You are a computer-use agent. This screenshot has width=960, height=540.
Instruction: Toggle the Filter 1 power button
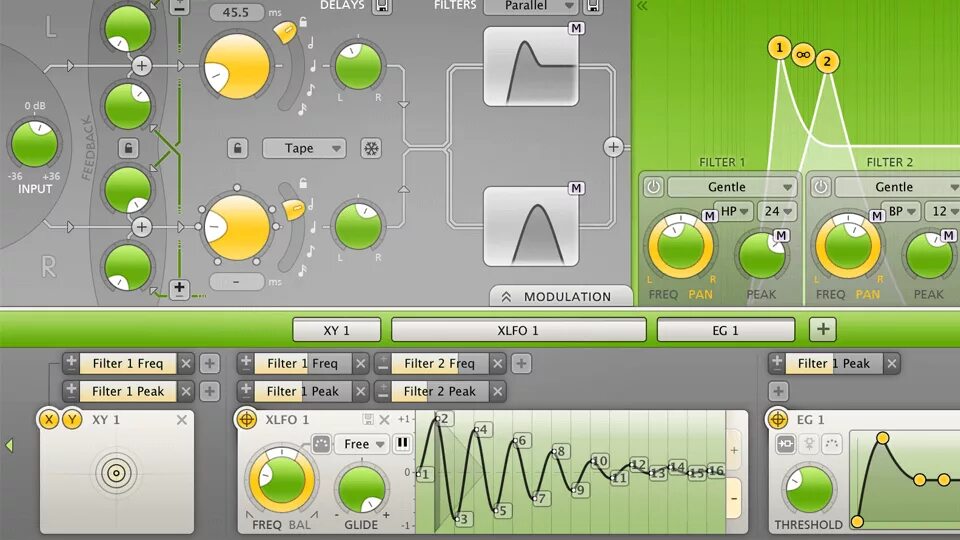pos(653,187)
